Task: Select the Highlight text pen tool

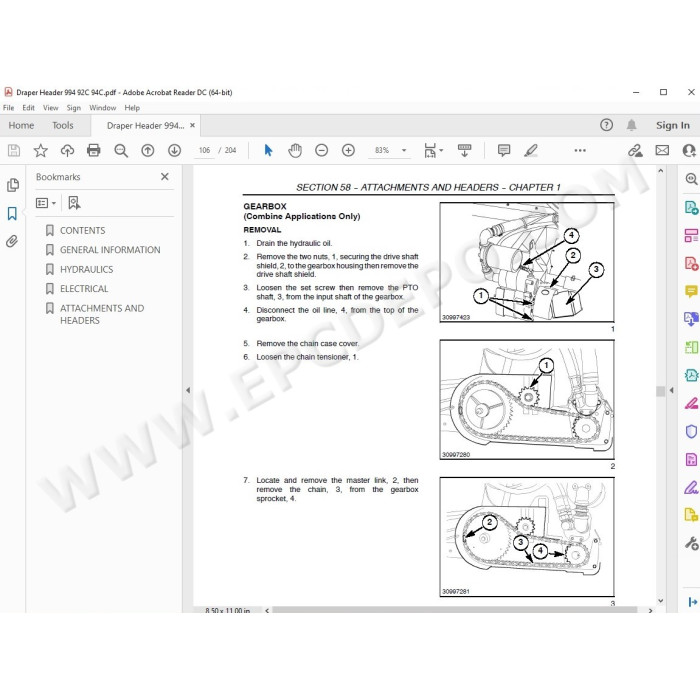Action: tap(531, 150)
